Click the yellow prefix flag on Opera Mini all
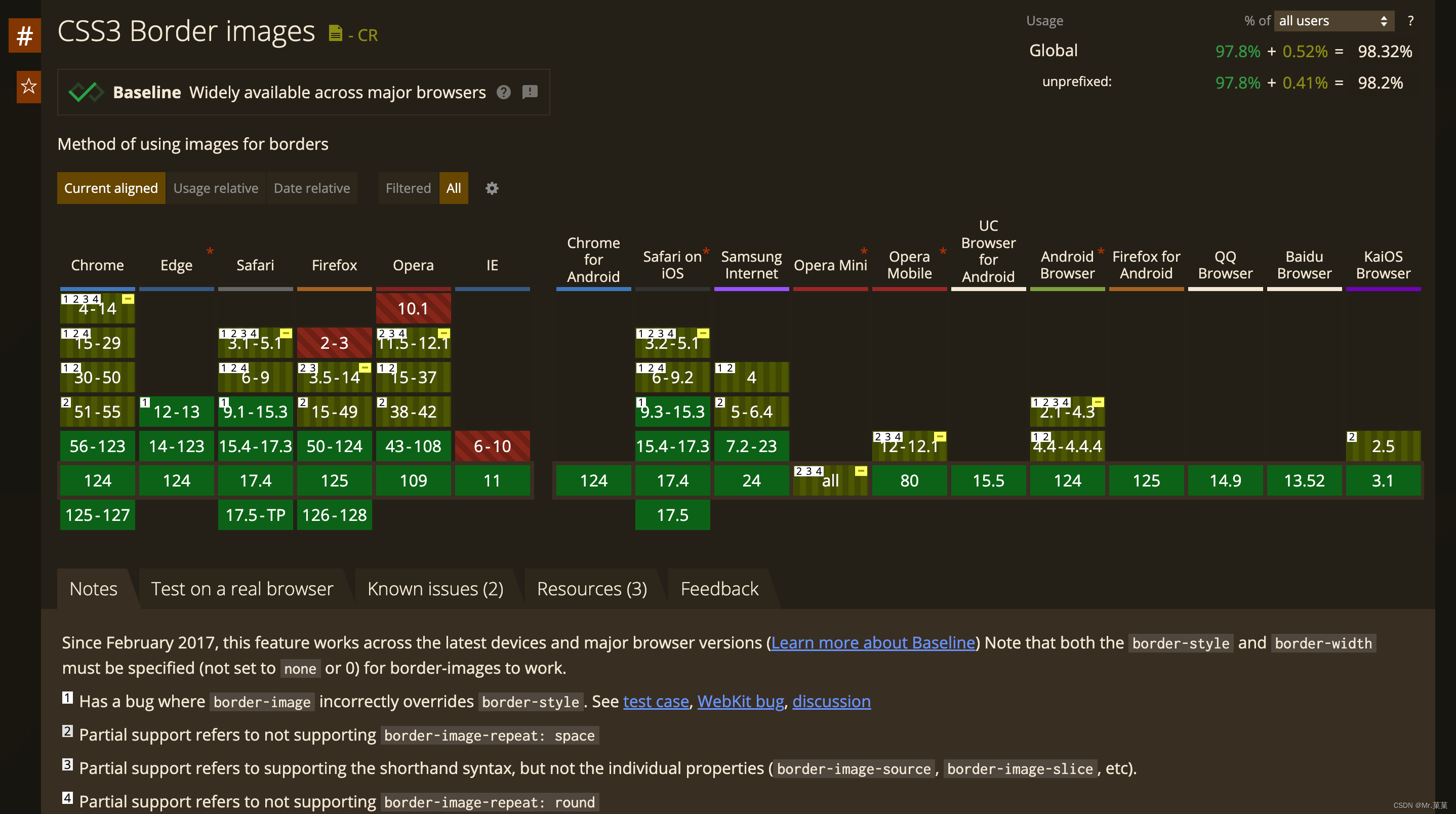Screen dimensions: 1456x814 point(861,471)
